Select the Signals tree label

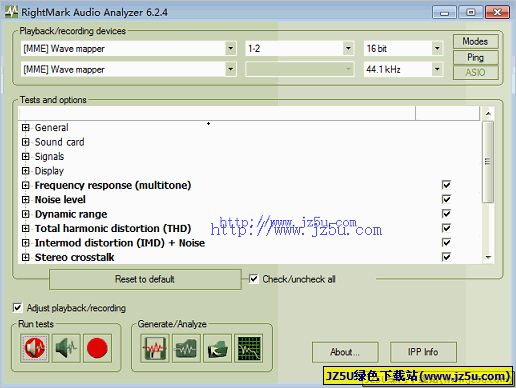tap(49, 156)
